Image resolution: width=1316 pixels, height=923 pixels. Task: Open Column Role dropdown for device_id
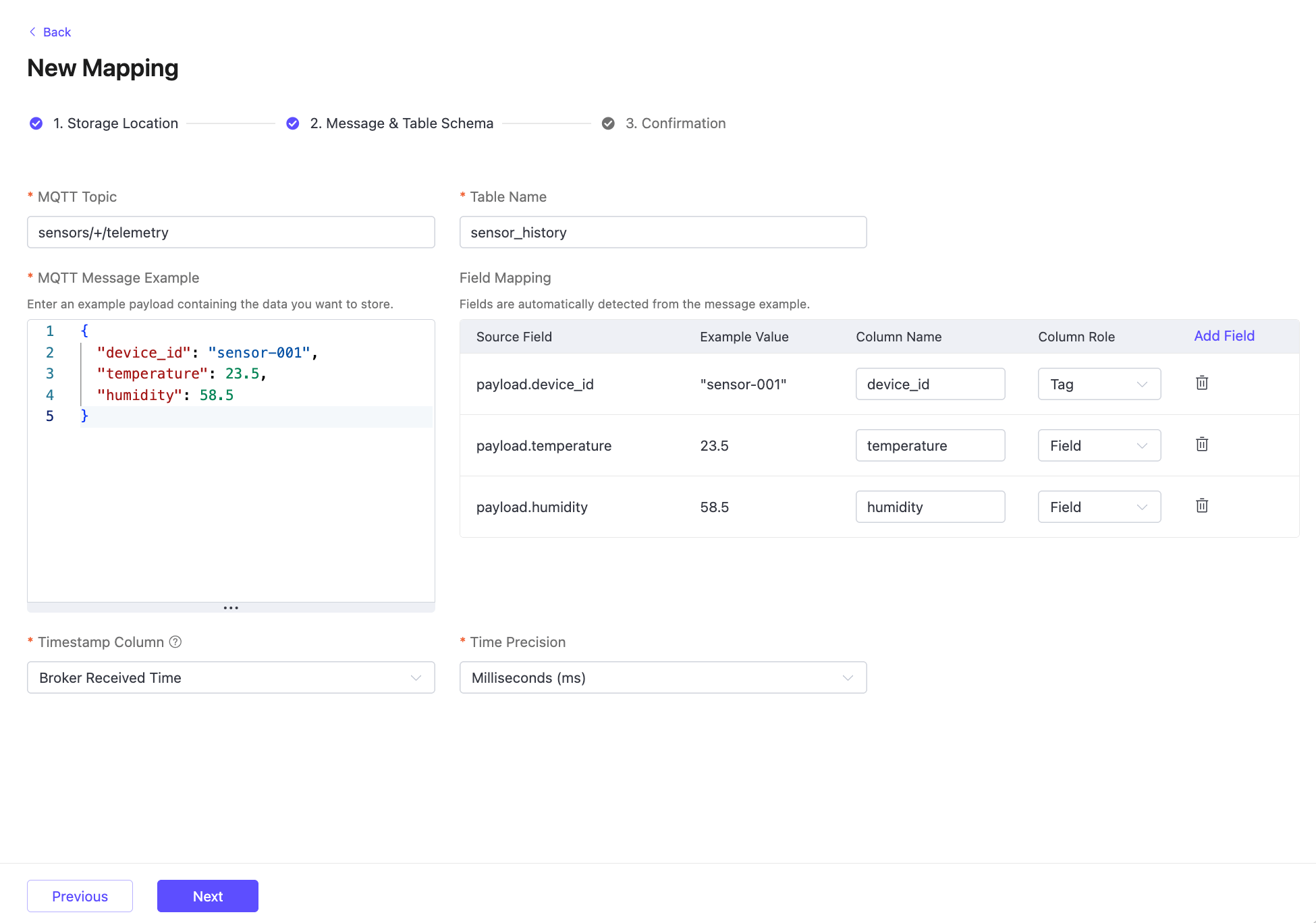(1099, 384)
